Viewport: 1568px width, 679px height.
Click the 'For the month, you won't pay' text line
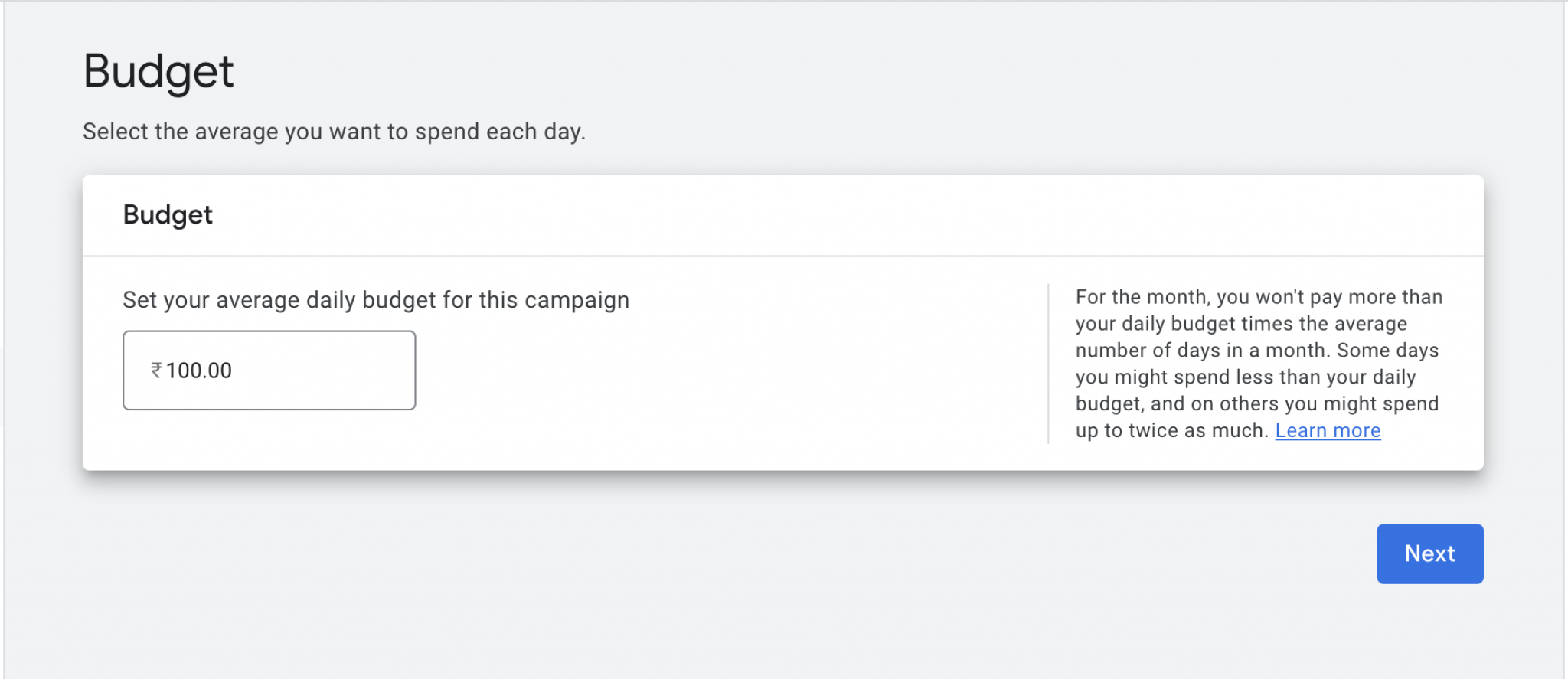(1259, 297)
